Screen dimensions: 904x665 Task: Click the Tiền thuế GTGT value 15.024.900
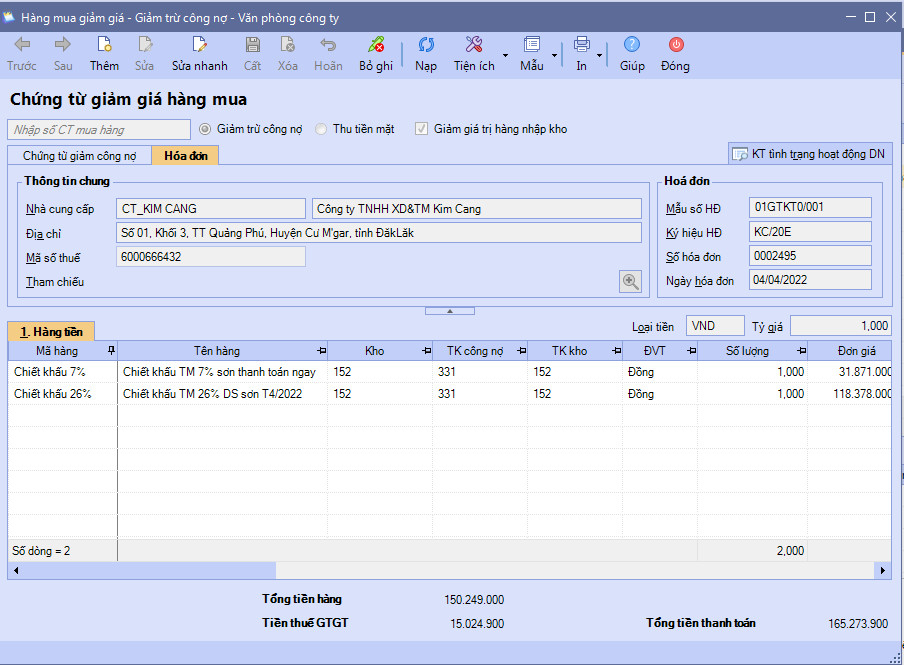point(477,624)
